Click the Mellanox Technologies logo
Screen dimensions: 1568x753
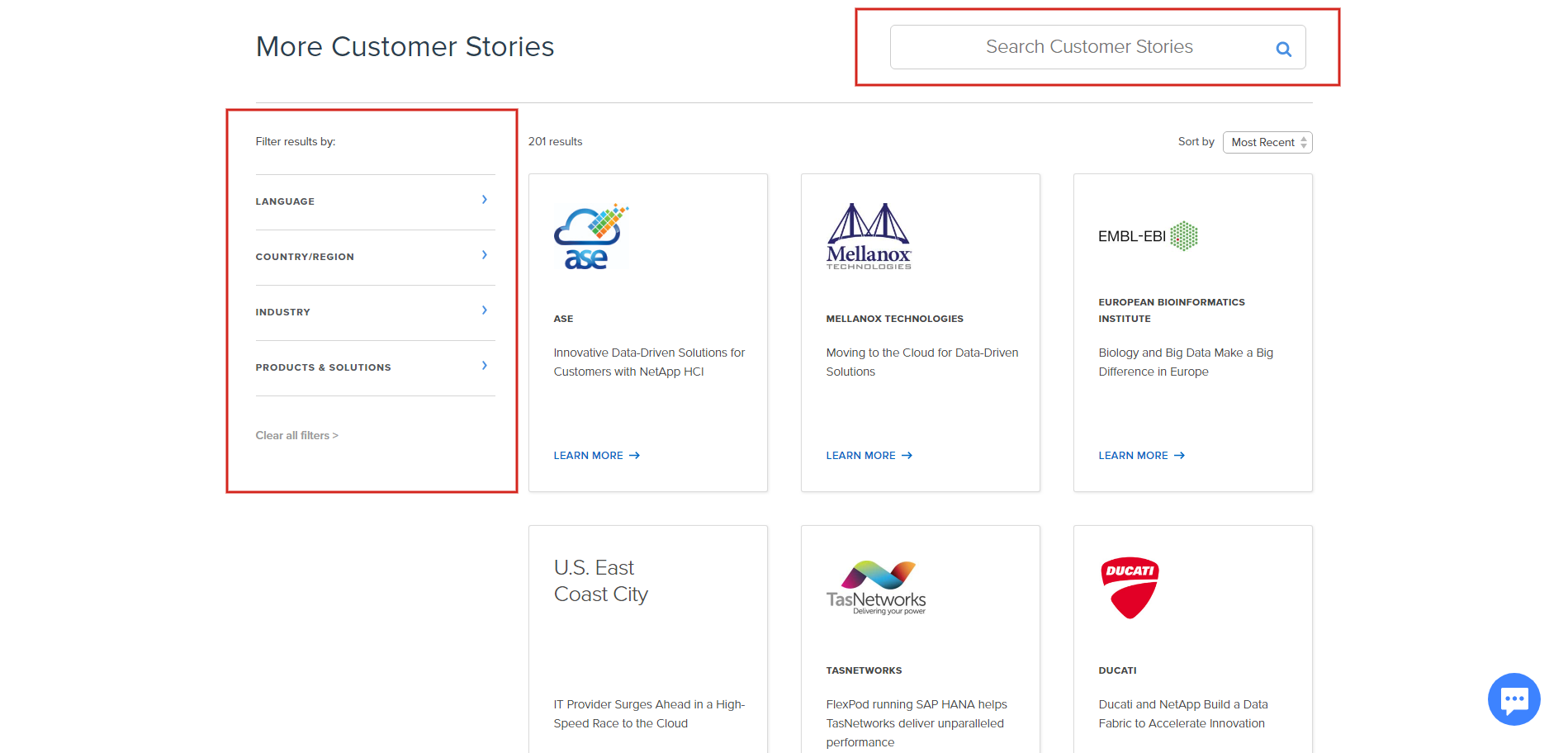tap(869, 236)
